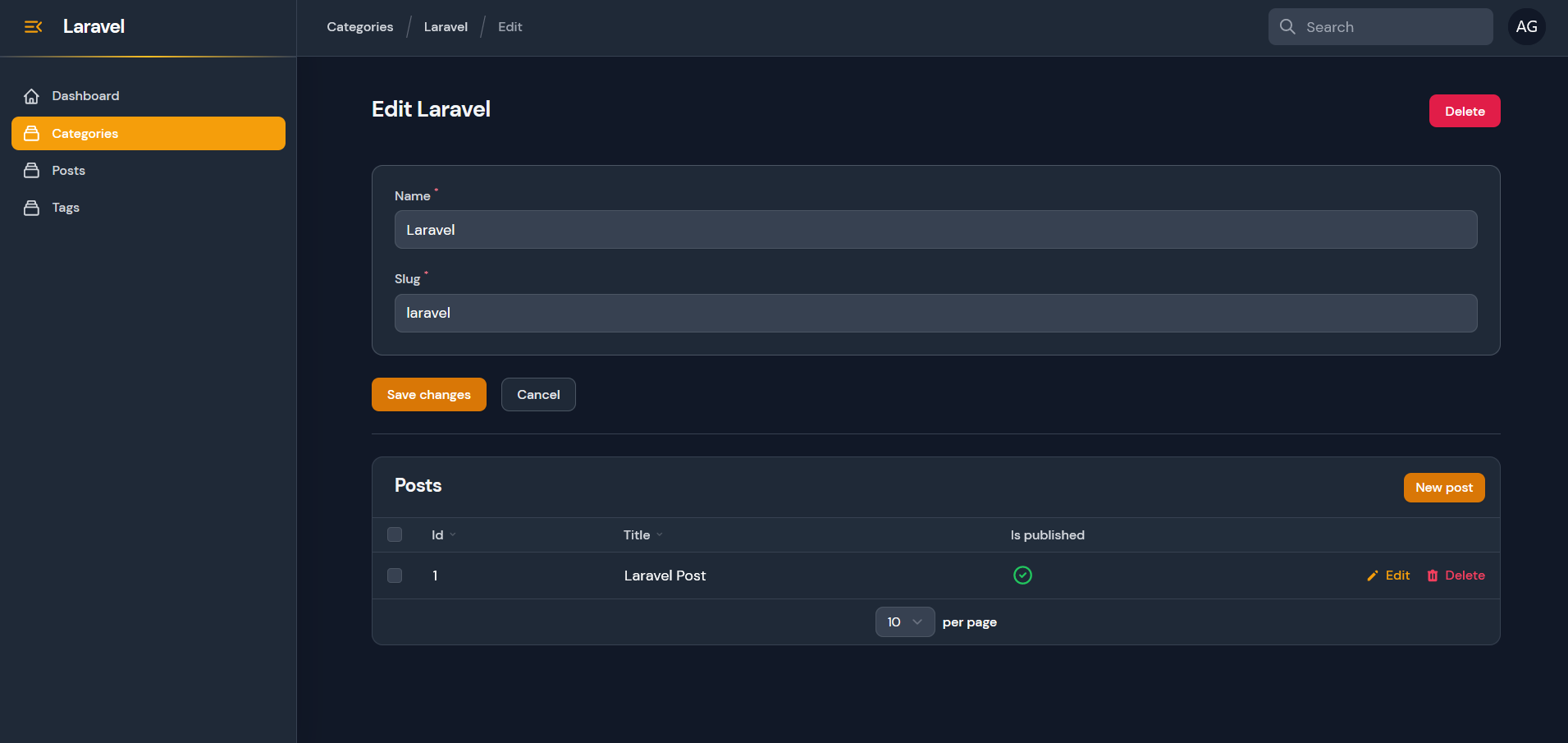Open the per page dropdown
Viewport: 1568px width, 743px height.
tap(905, 622)
